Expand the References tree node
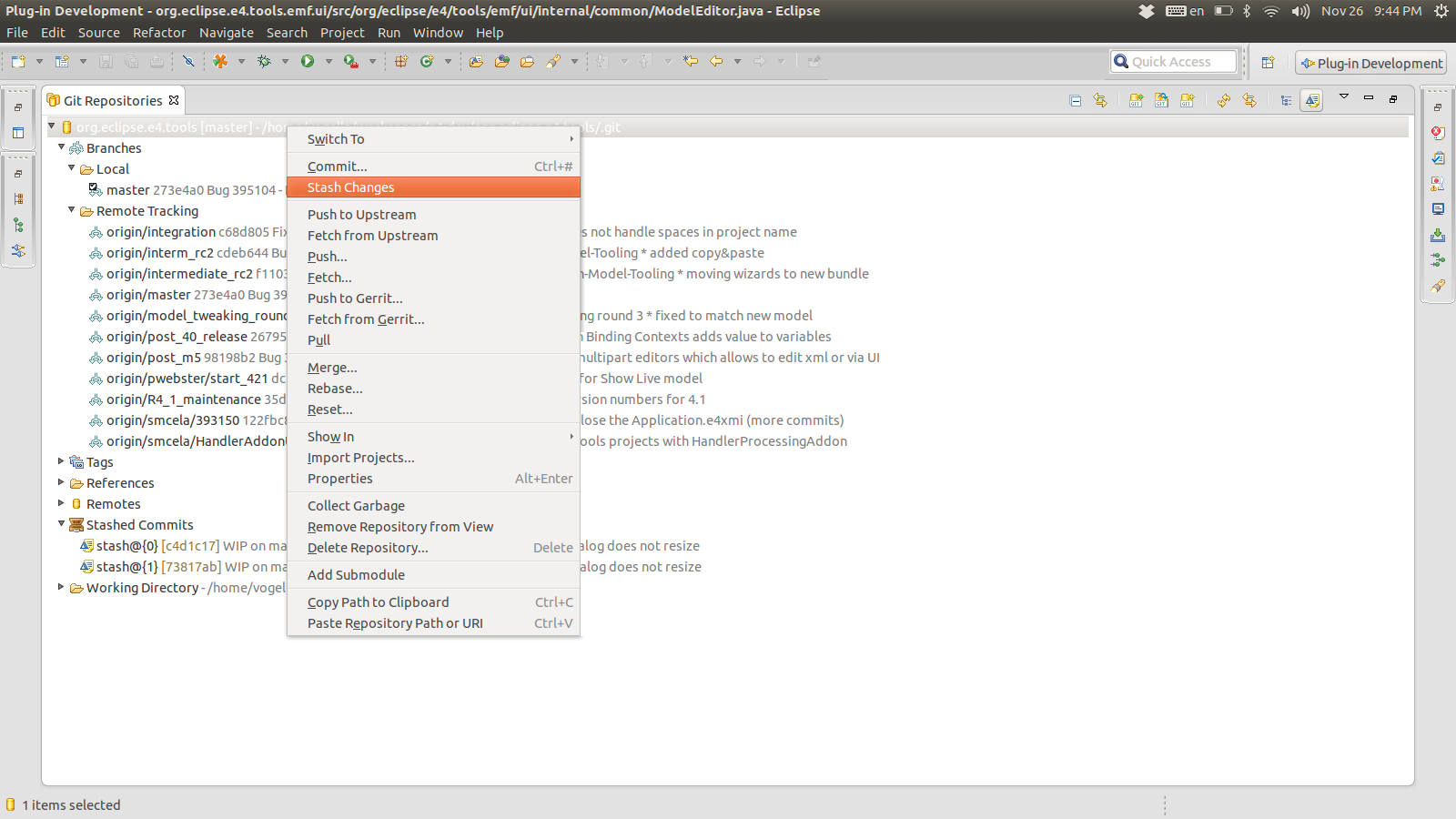 click(62, 482)
